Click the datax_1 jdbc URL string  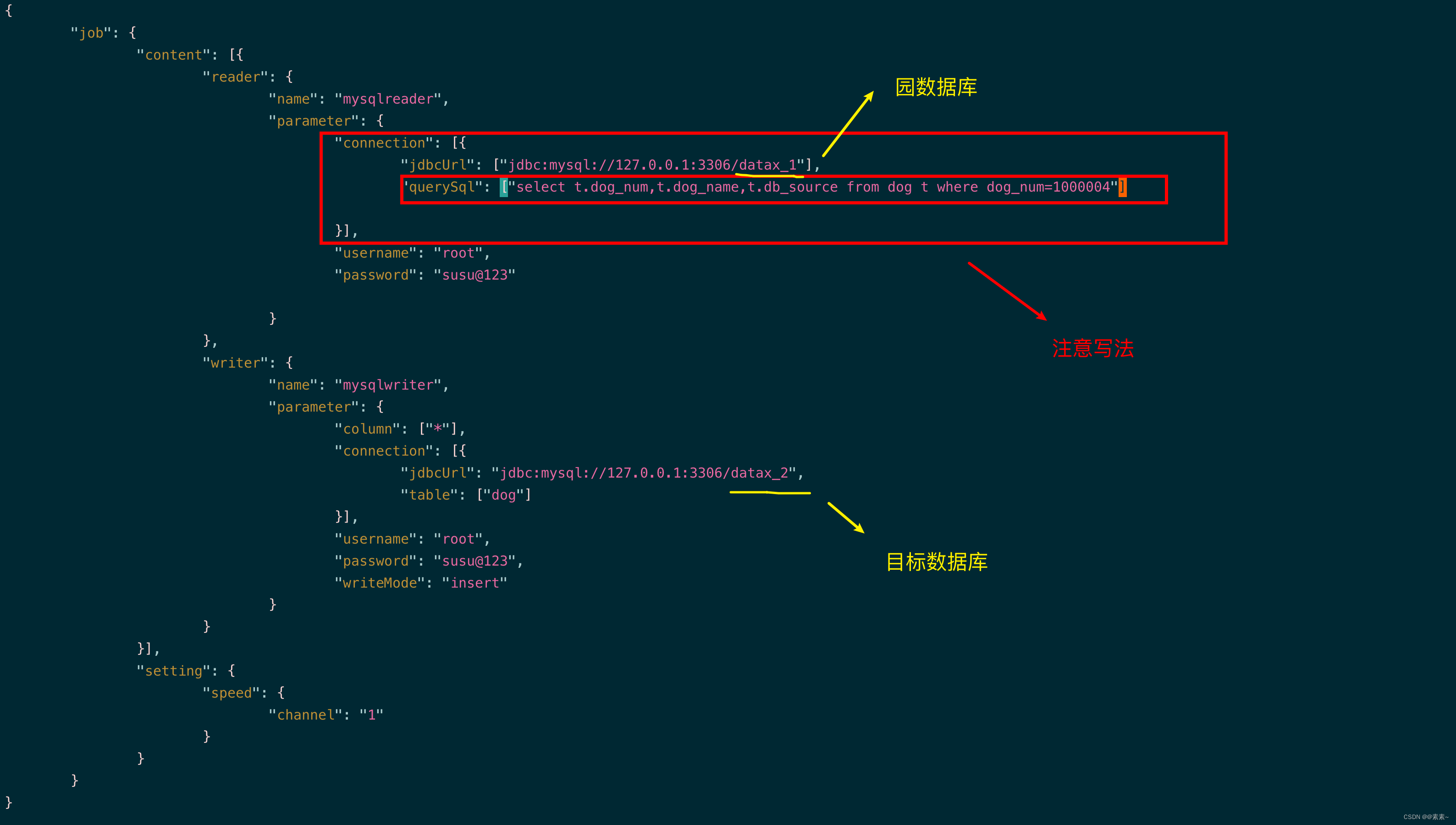652,165
